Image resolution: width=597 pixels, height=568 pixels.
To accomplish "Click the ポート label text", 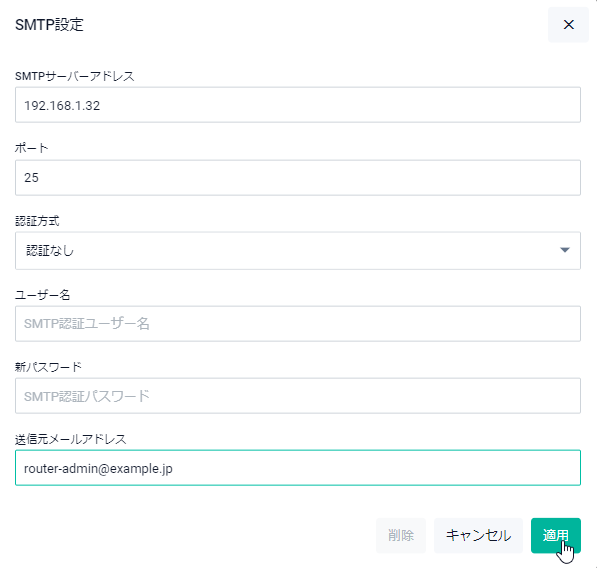I will pyautogui.click(x=32, y=148).
